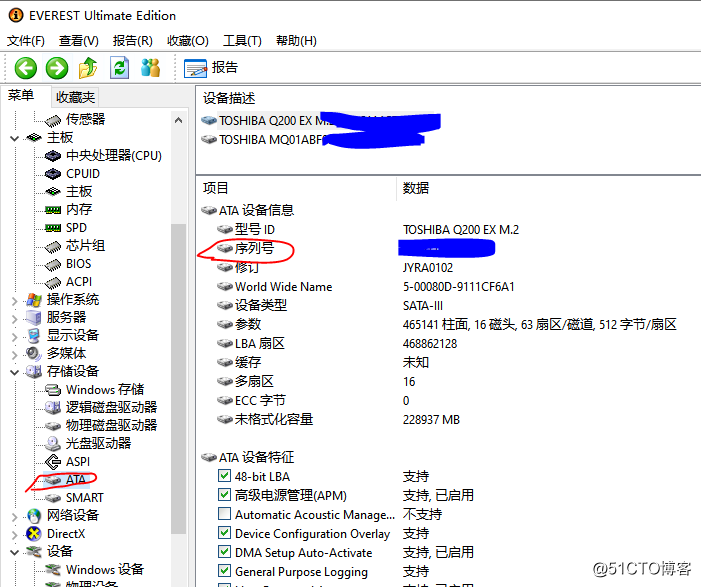Image resolution: width=701 pixels, height=587 pixels.
Task: Select TOSHIBA Q200 EX device entry
Action: 321,121
